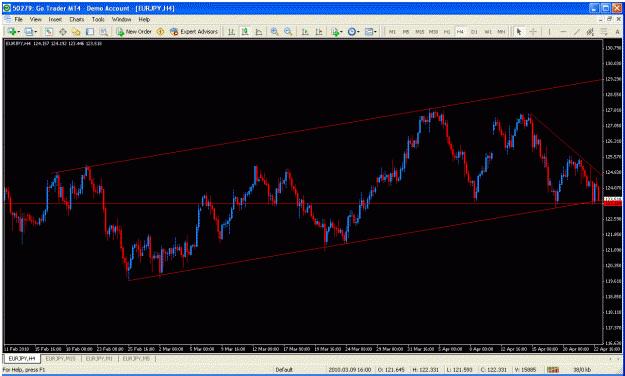Screen dimensions: 625x376
Task: Switch to the EURJPY,M15 chart tab
Action: point(60,359)
